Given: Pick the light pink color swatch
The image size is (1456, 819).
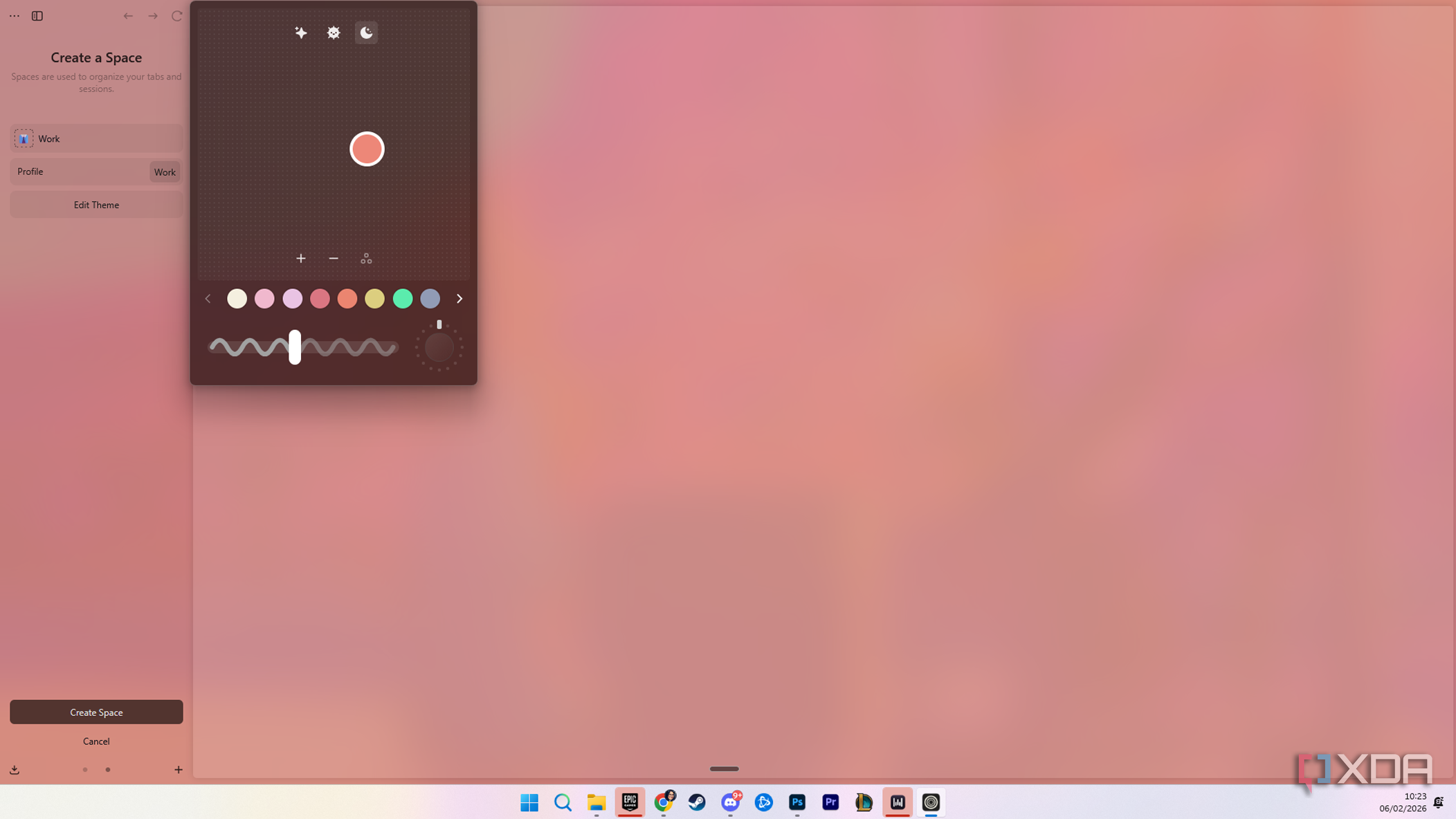Looking at the screenshot, I should [264, 299].
